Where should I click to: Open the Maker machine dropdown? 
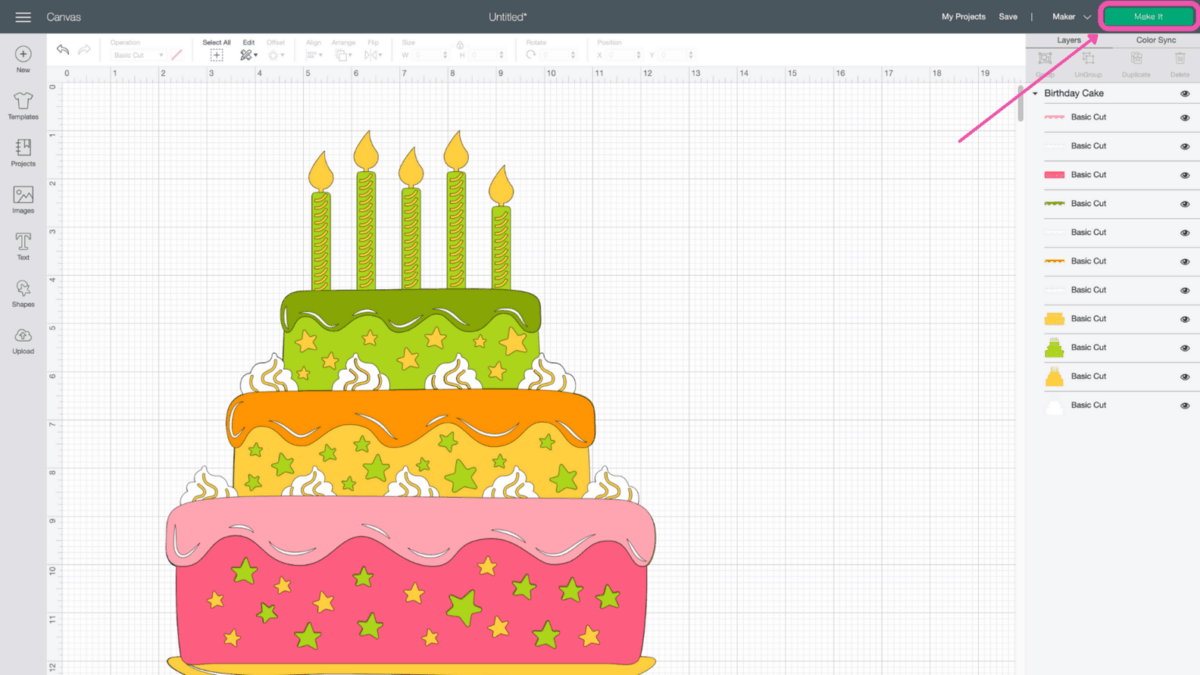coord(1071,17)
